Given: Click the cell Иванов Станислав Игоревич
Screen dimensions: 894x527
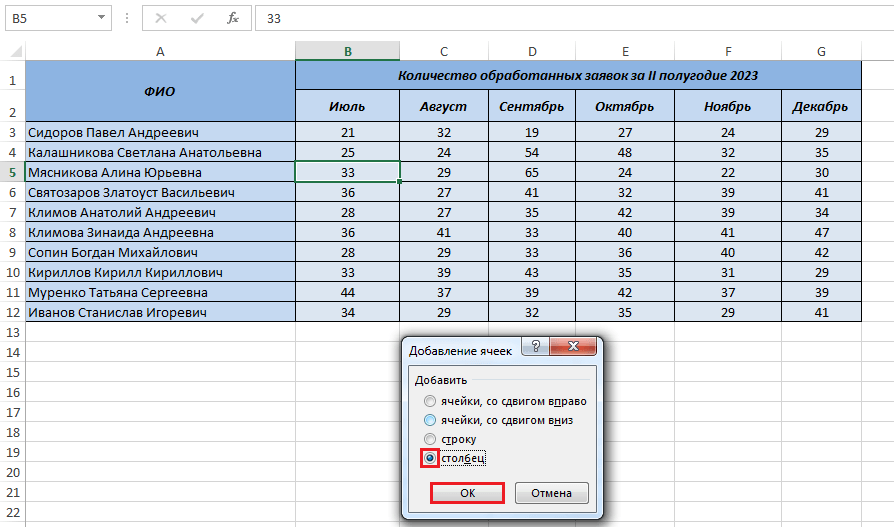Looking at the screenshot, I should click(x=160, y=313).
